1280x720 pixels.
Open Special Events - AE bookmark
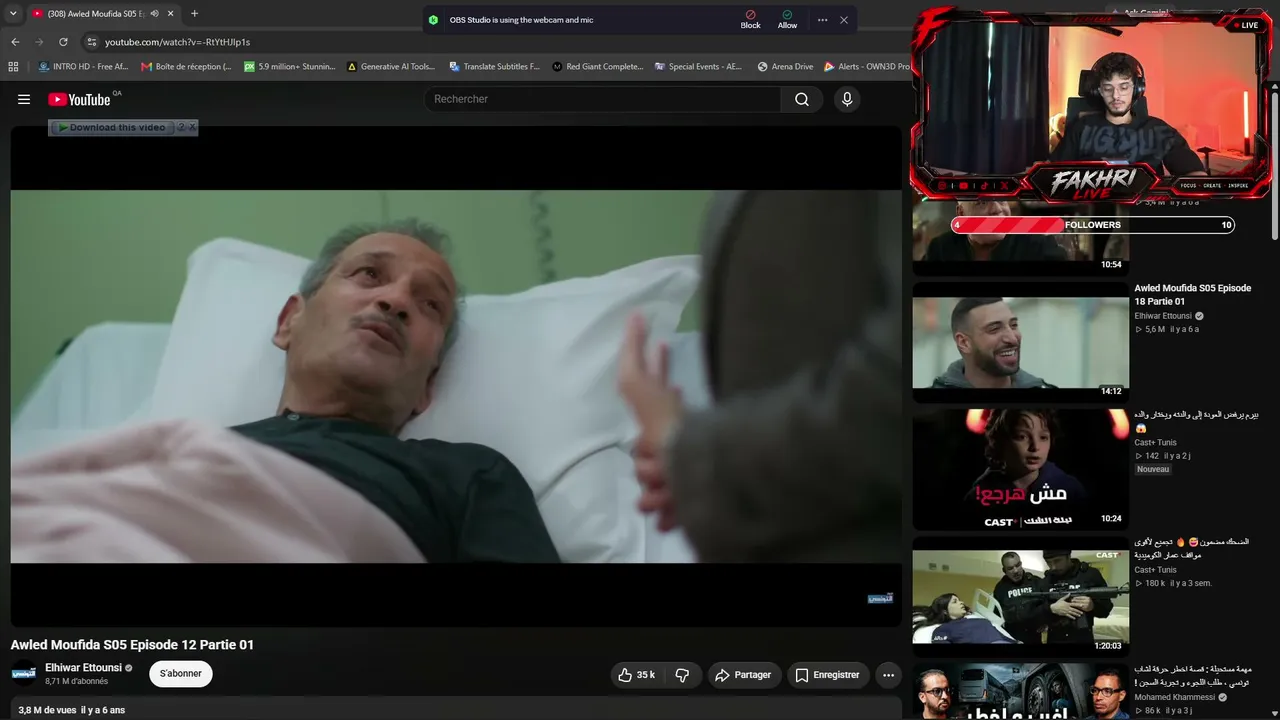click(699, 67)
